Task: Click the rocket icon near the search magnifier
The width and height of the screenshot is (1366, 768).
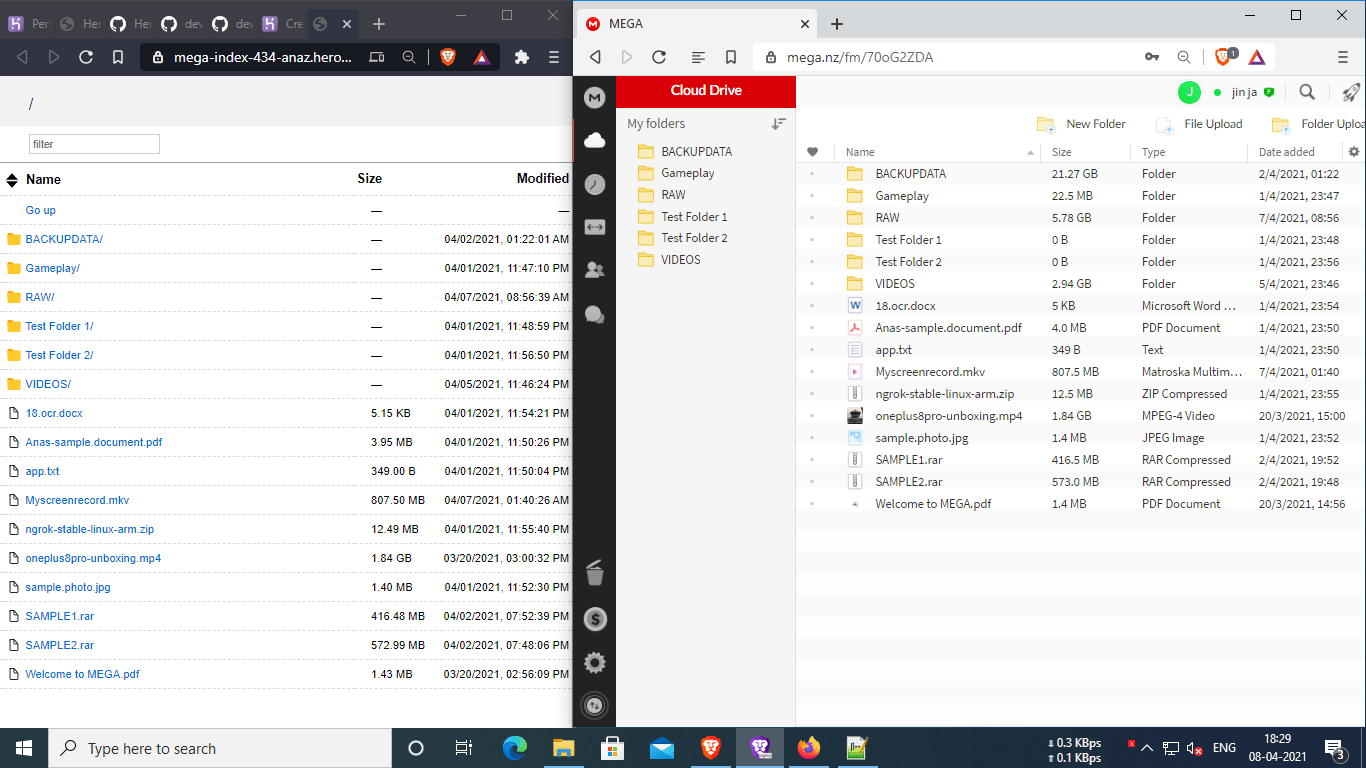Action: [1351, 92]
